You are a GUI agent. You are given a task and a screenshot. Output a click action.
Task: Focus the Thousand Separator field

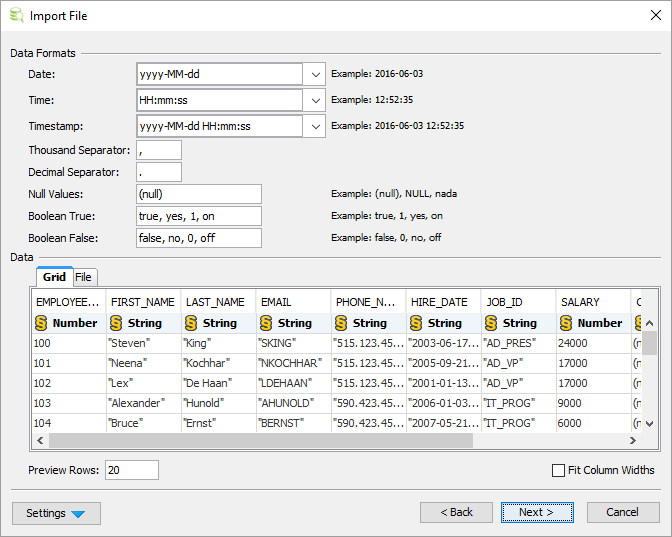[159, 150]
